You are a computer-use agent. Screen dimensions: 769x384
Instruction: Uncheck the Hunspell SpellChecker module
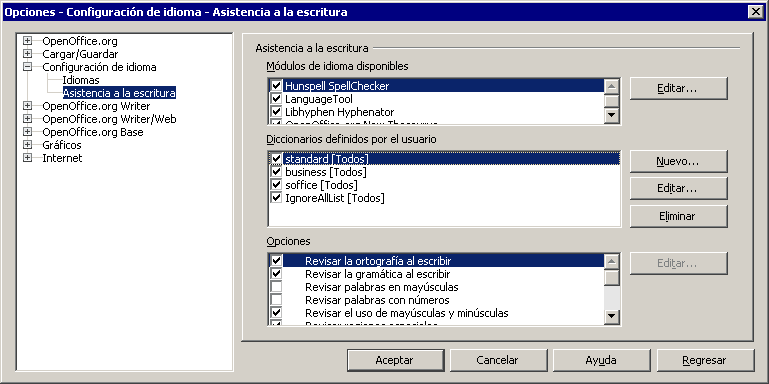point(277,86)
